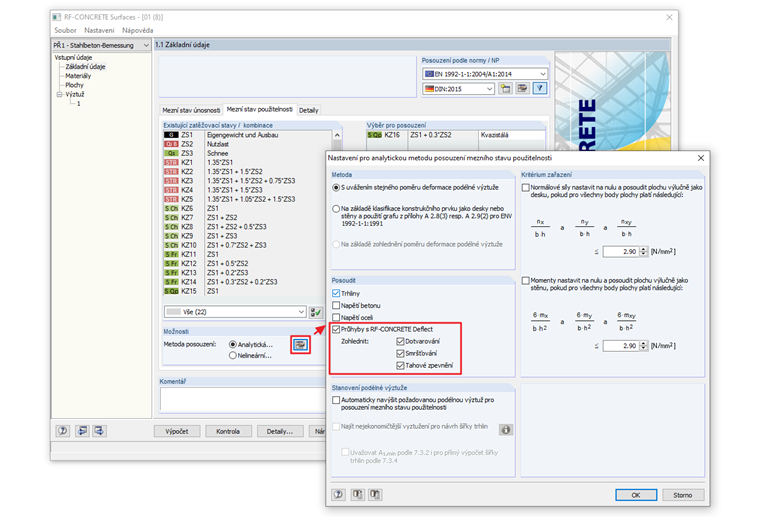The width and height of the screenshot is (760, 517).
Task: Check the Momenty nastavit na nulu checkbox
Action: coord(525,281)
